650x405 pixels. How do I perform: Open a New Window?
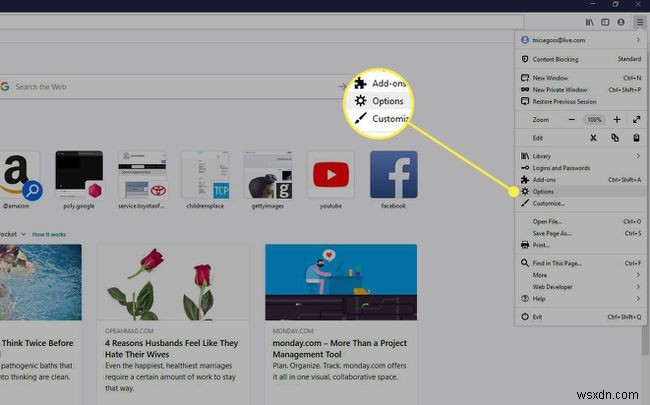580,78
